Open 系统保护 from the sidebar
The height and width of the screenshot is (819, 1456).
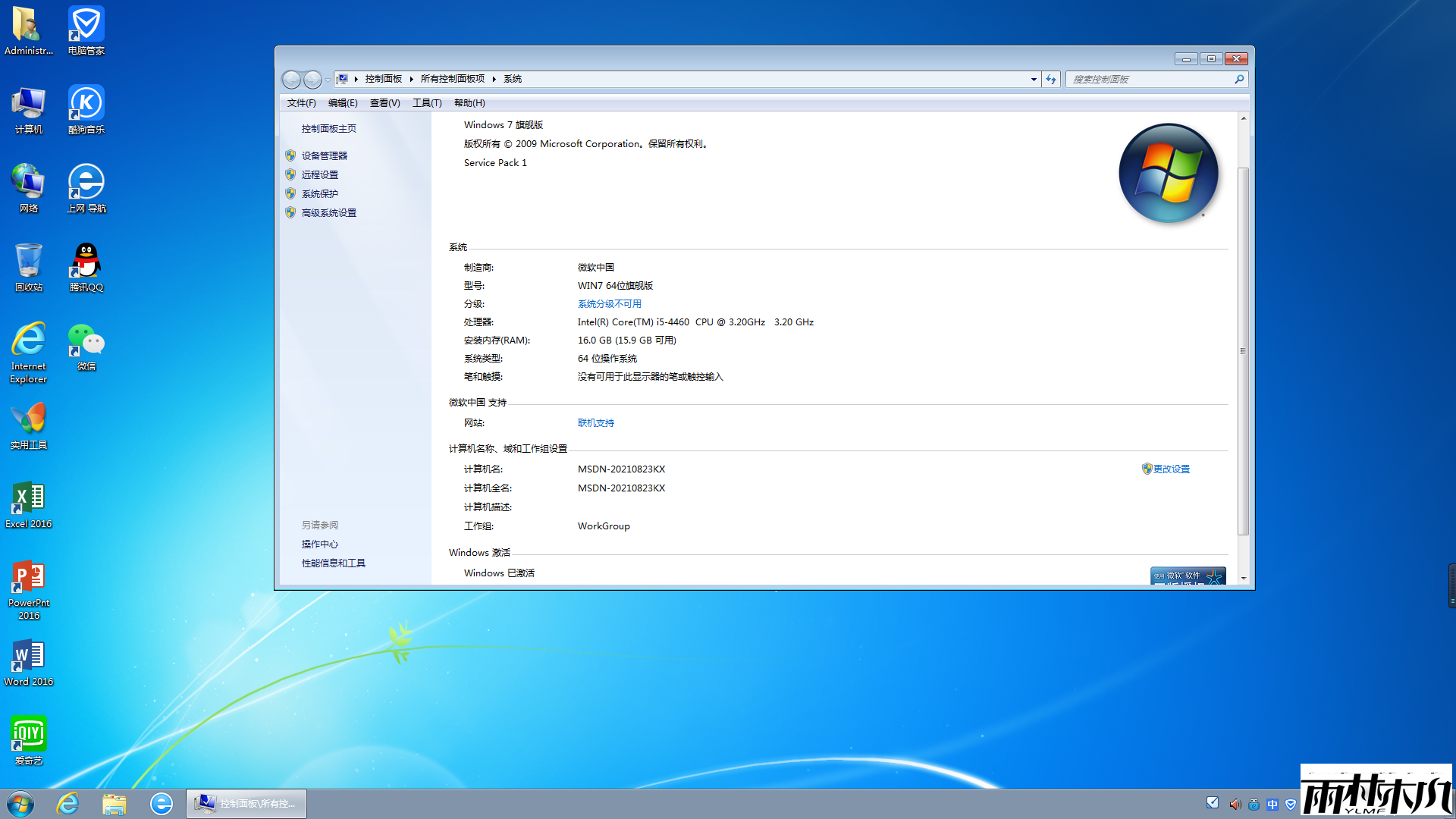(x=318, y=193)
